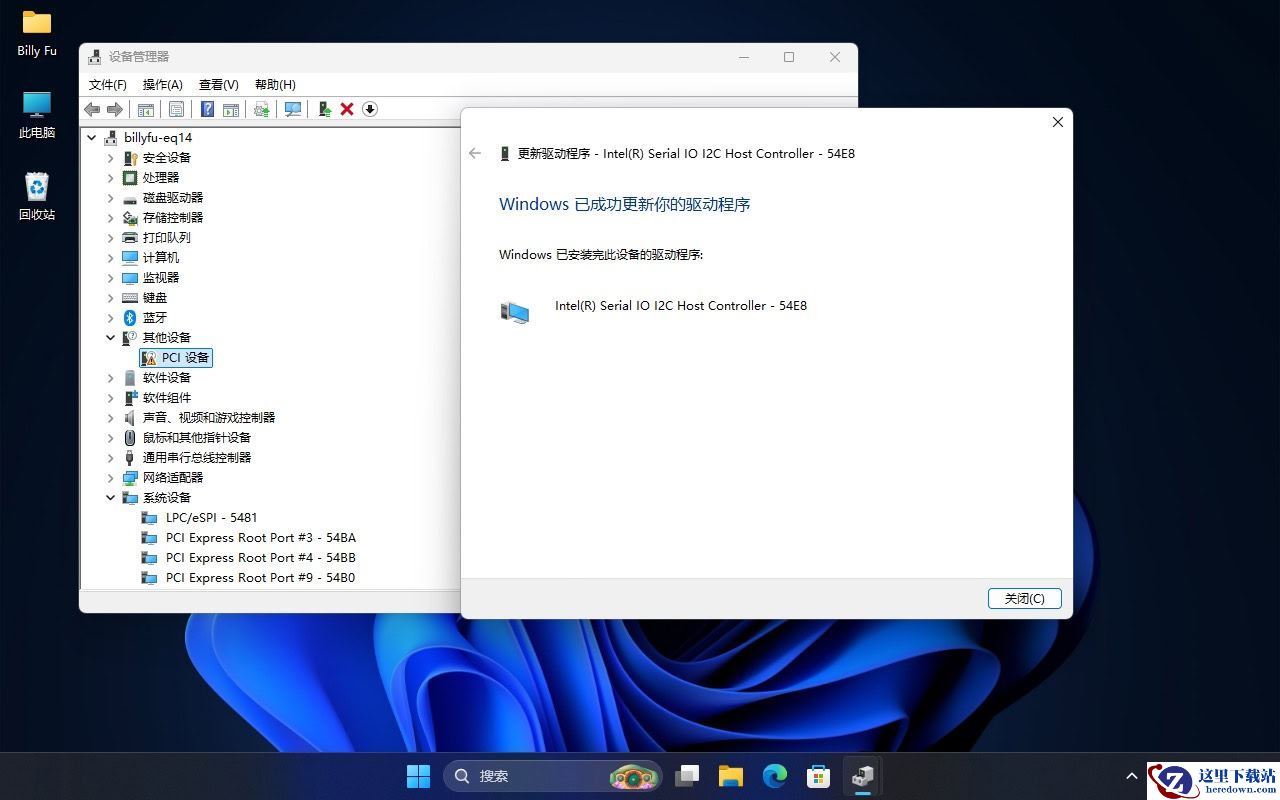Click the 关闭(C) button

click(1025, 598)
